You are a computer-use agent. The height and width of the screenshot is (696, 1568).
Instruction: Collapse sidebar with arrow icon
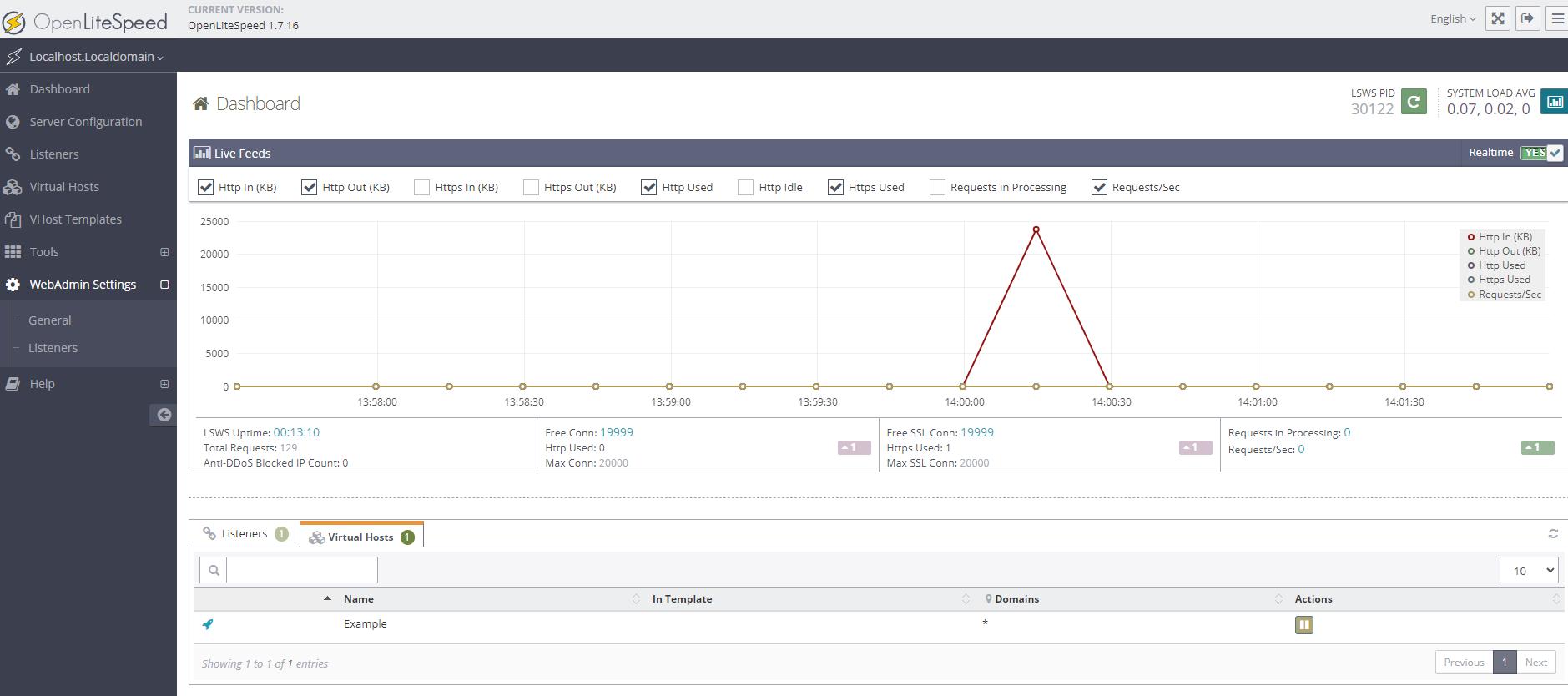(164, 415)
